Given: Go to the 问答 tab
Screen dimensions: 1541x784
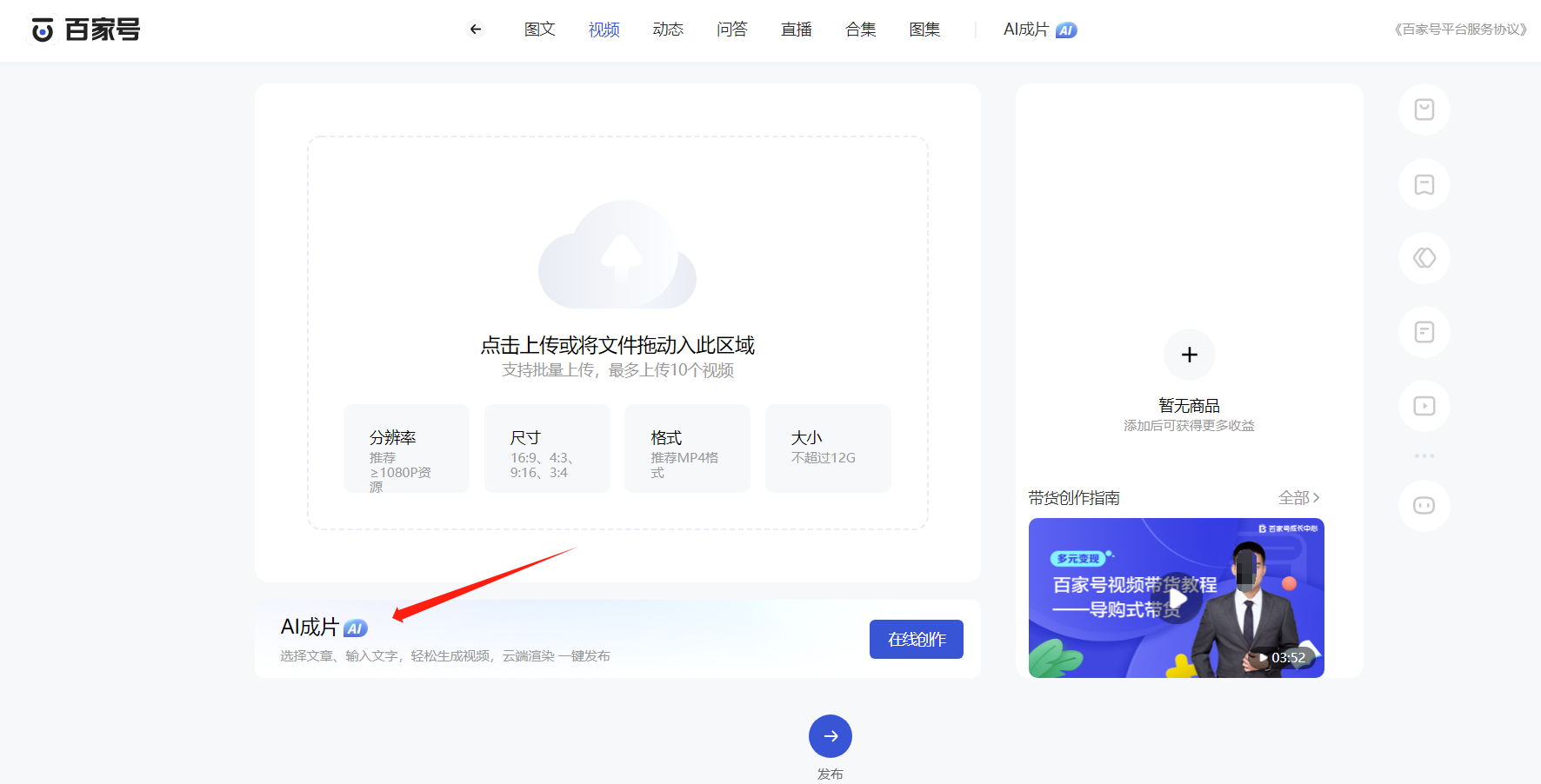Looking at the screenshot, I should (732, 30).
